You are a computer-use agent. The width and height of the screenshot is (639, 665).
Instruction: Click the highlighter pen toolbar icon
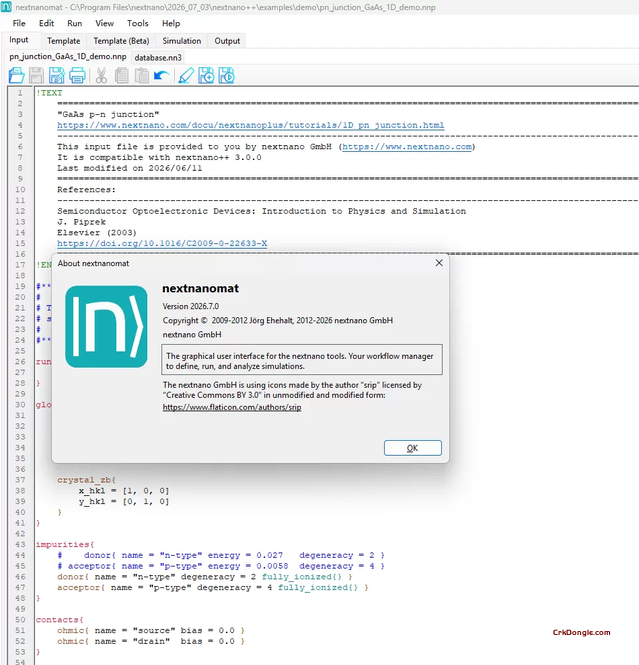(x=186, y=75)
